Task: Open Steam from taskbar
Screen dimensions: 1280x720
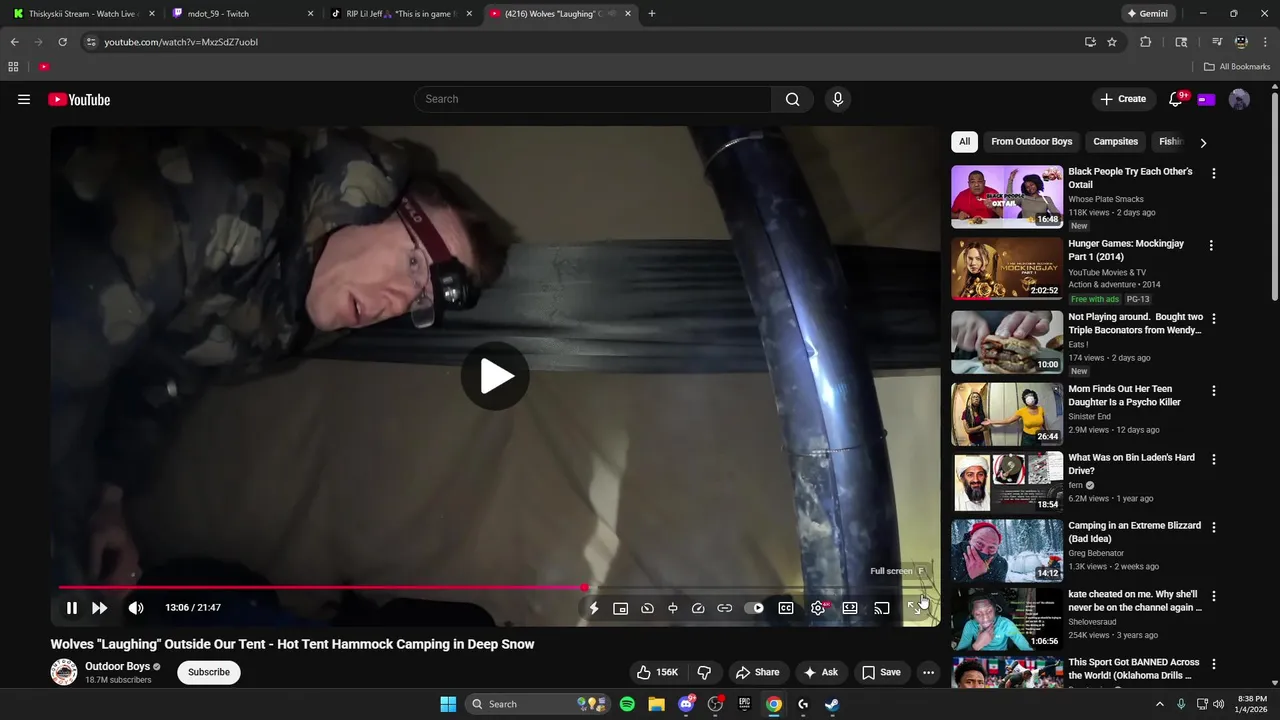Action: pos(832,704)
